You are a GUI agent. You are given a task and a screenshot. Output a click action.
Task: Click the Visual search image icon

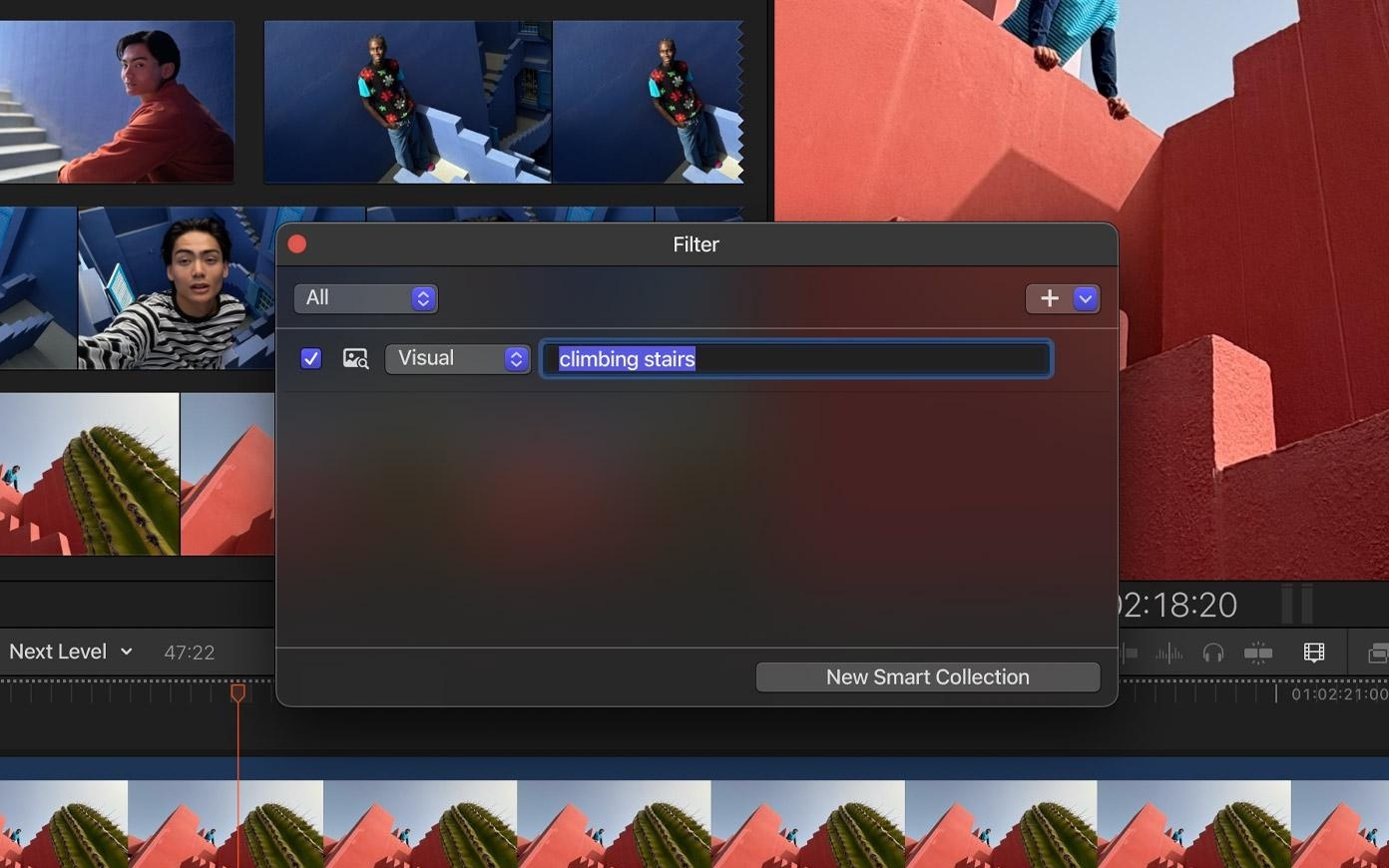355,359
